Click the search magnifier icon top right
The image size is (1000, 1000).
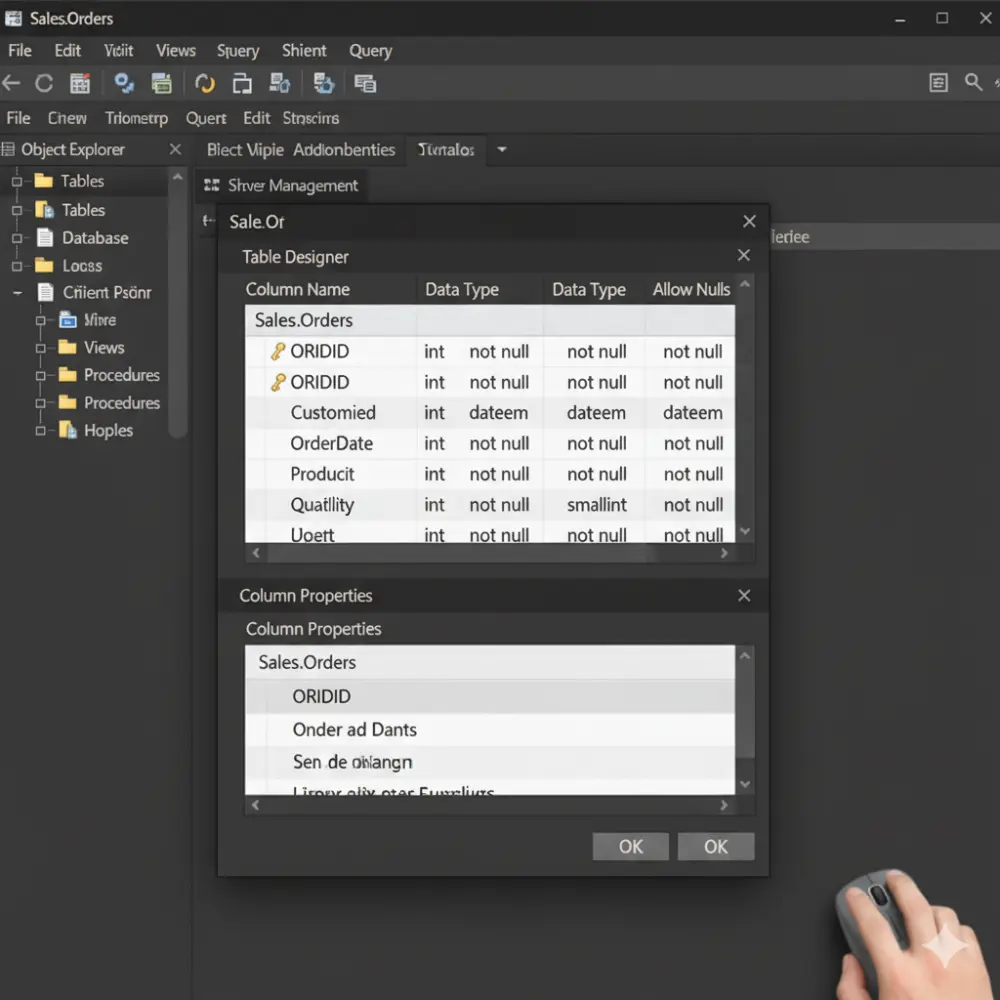(x=972, y=83)
